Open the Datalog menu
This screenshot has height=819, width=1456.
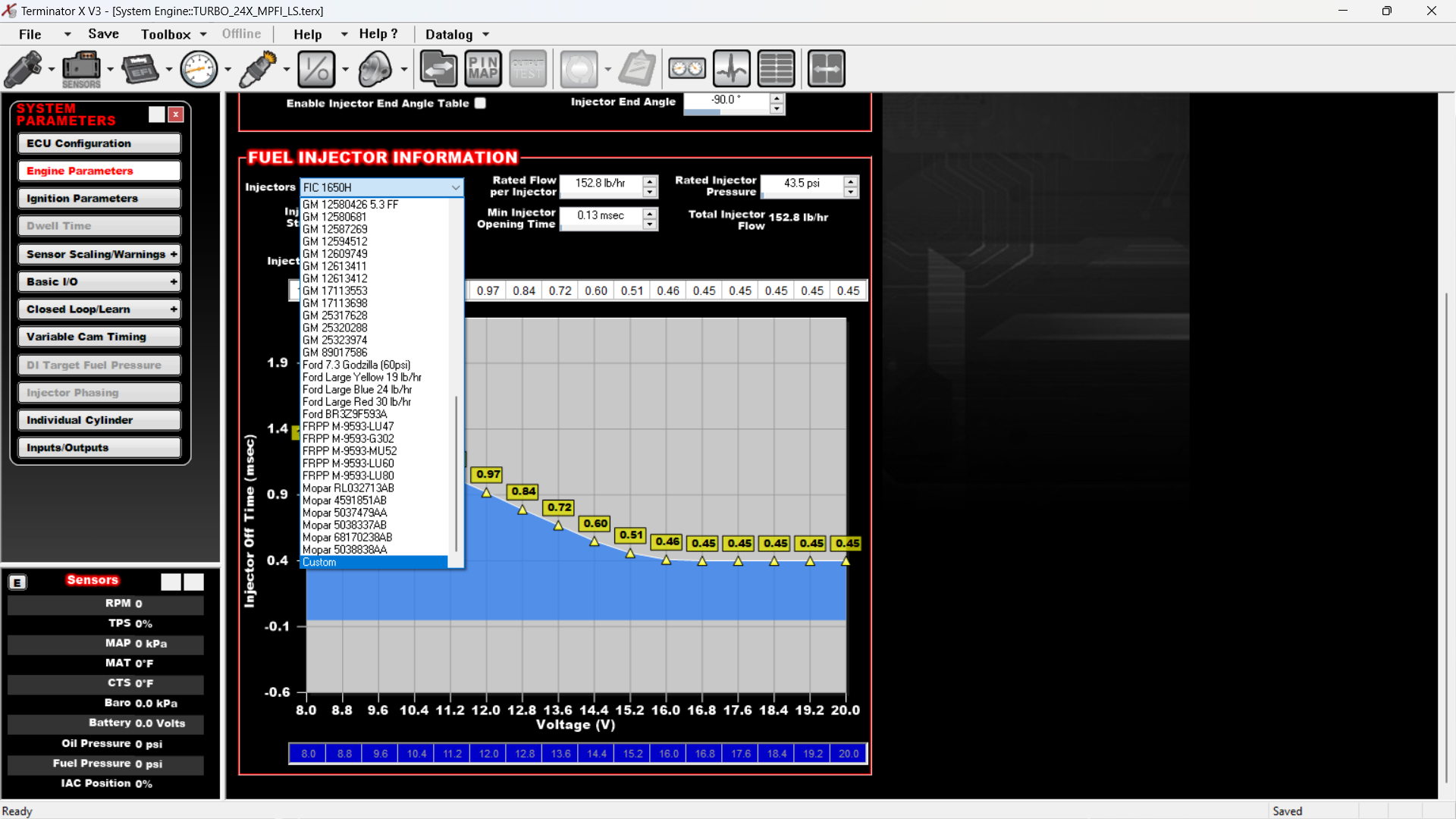[449, 34]
